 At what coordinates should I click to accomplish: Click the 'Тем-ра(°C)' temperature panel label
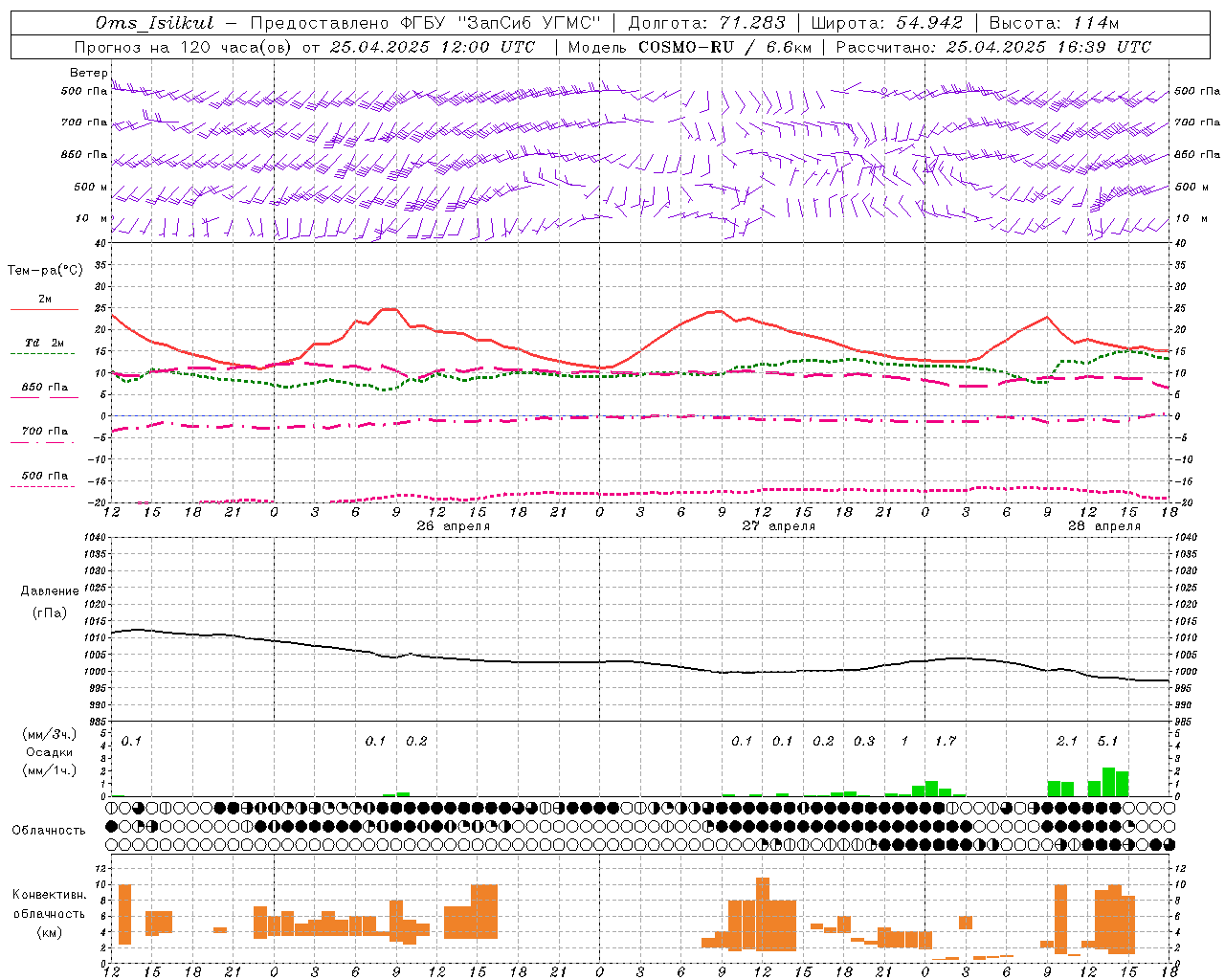45,271
